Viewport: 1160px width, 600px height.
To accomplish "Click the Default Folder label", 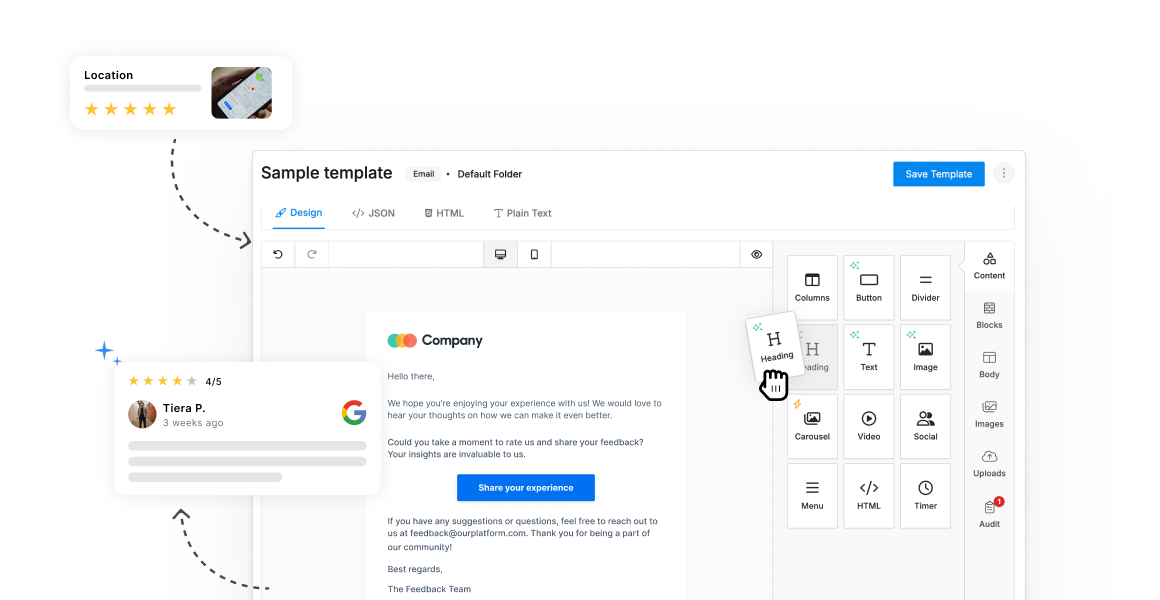I will tap(490, 174).
